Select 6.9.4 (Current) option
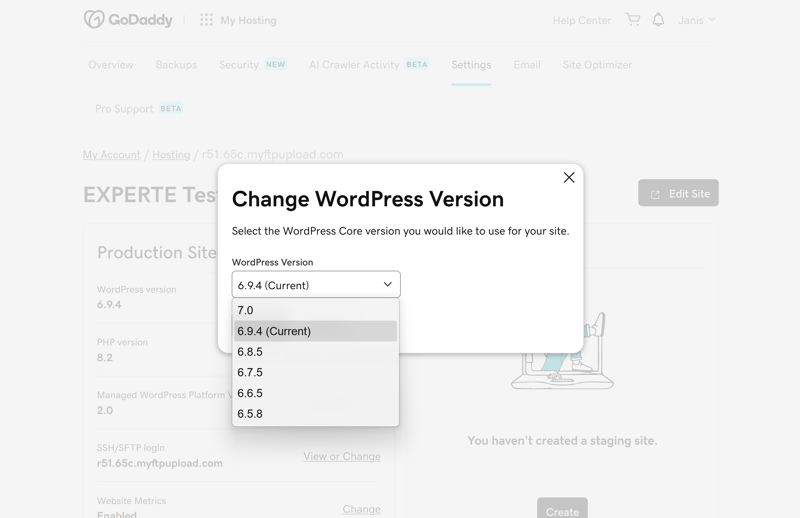This screenshot has height=518, width=800. tap(315, 331)
